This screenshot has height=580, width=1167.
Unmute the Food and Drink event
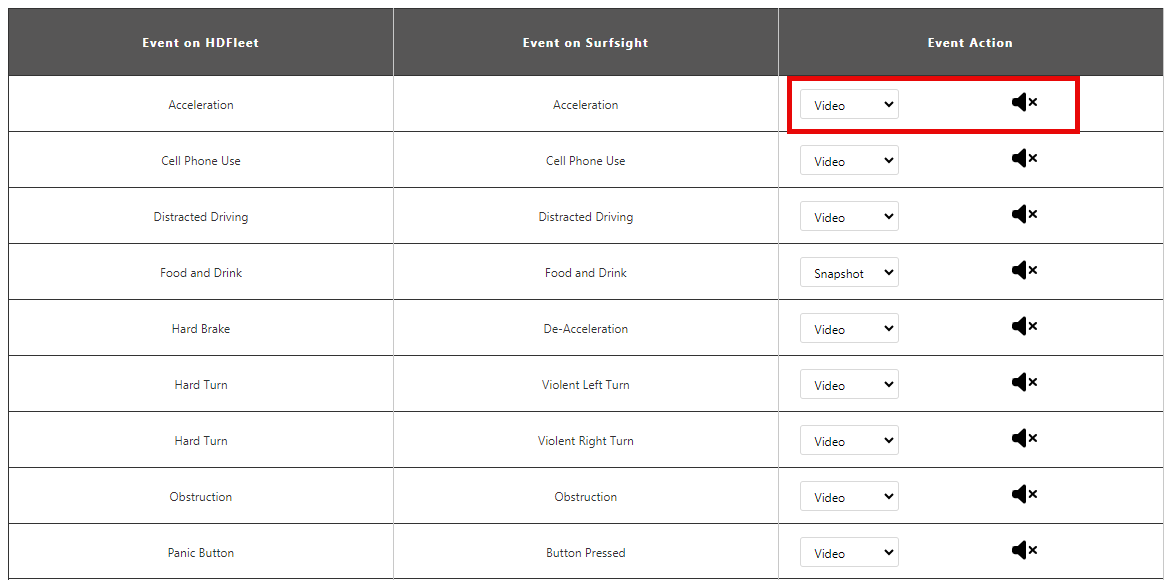1024,270
